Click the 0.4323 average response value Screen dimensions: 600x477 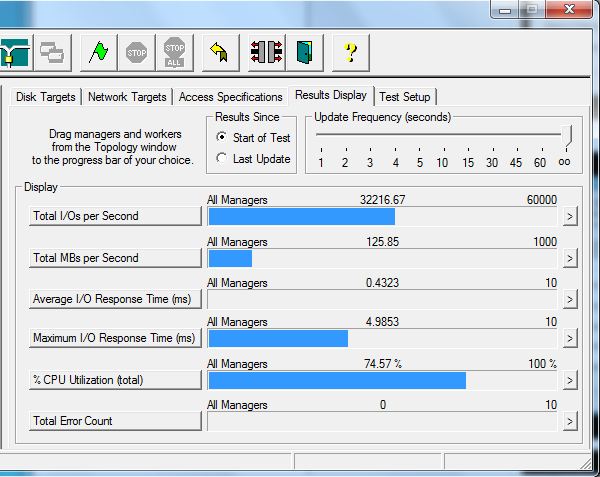point(382,283)
